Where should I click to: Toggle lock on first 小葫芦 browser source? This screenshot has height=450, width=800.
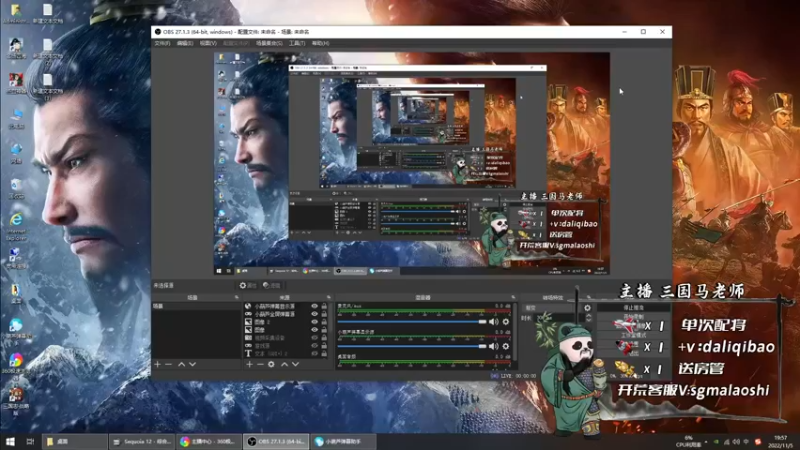tap(324, 307)
